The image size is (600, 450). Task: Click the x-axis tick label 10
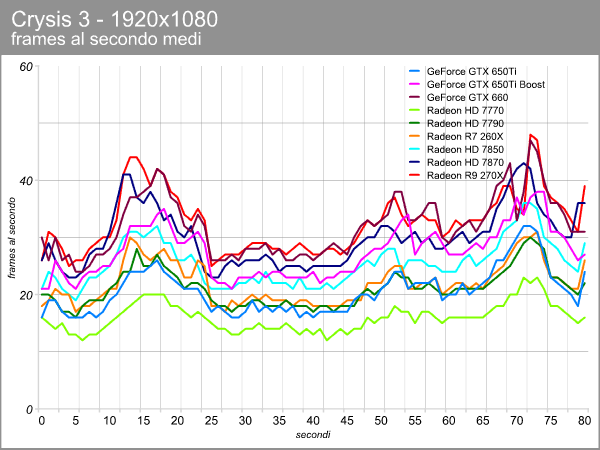(x=109, y=421)
